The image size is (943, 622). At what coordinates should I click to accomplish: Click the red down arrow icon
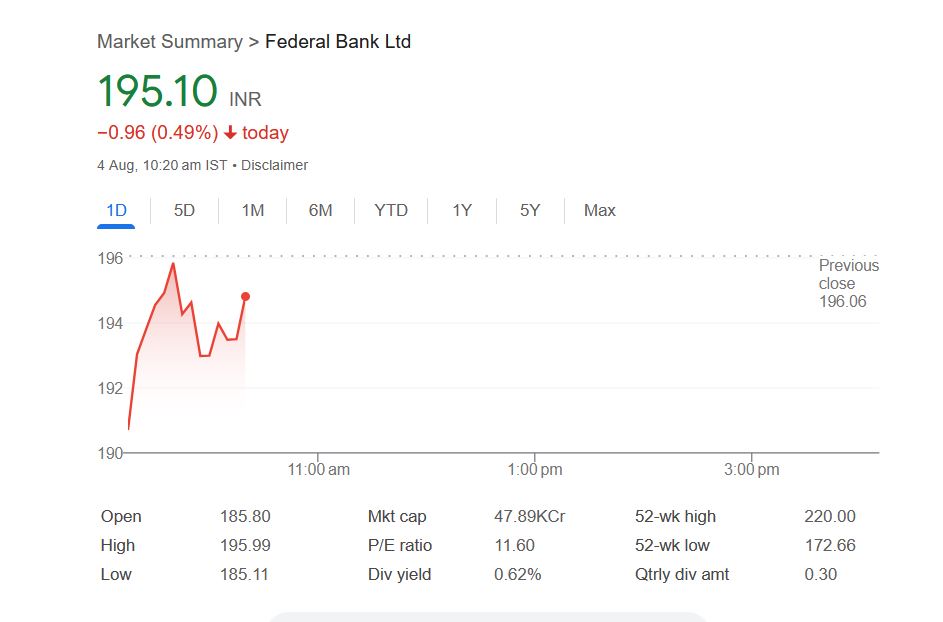(x=230, y=133)
